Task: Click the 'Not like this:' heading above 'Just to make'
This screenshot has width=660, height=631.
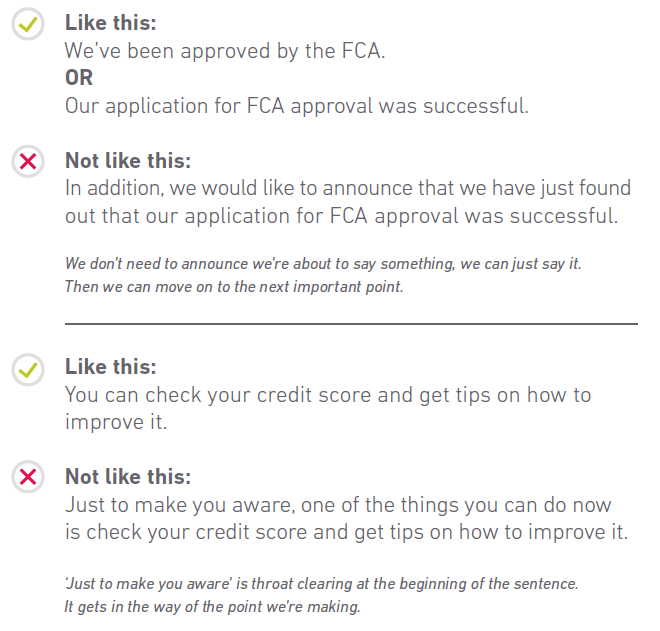Action: (x=128, y=476)
